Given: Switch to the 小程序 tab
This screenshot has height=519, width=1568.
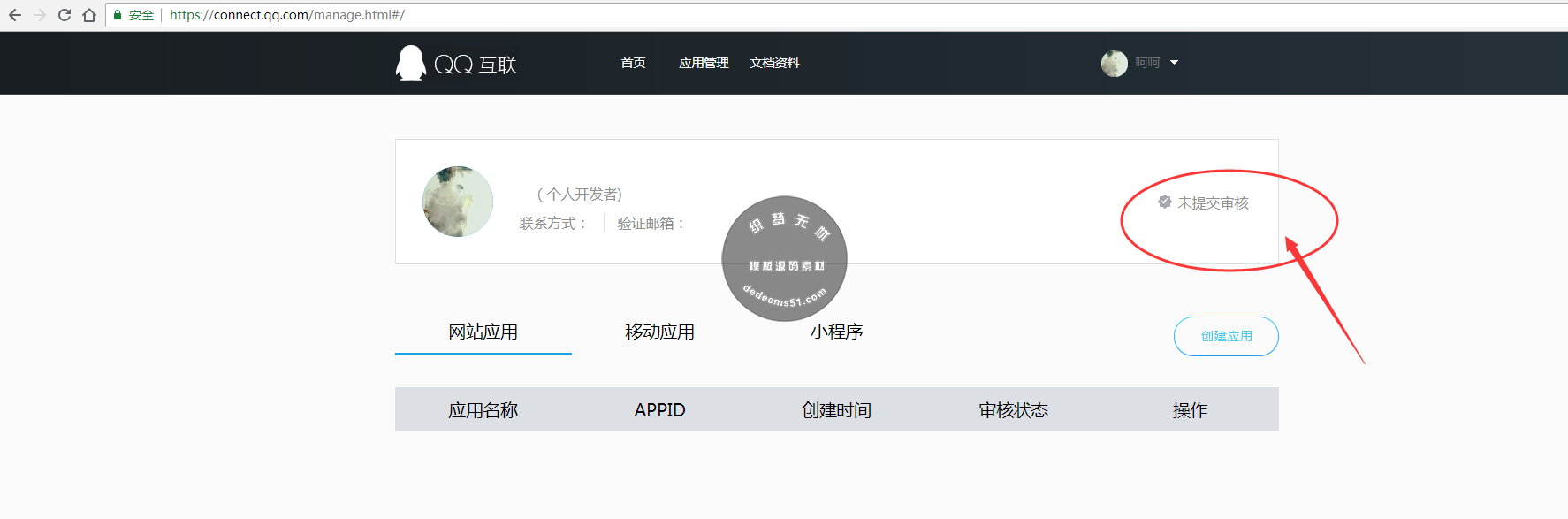Looking at the screenshot, I should click(x=837, y=332).
